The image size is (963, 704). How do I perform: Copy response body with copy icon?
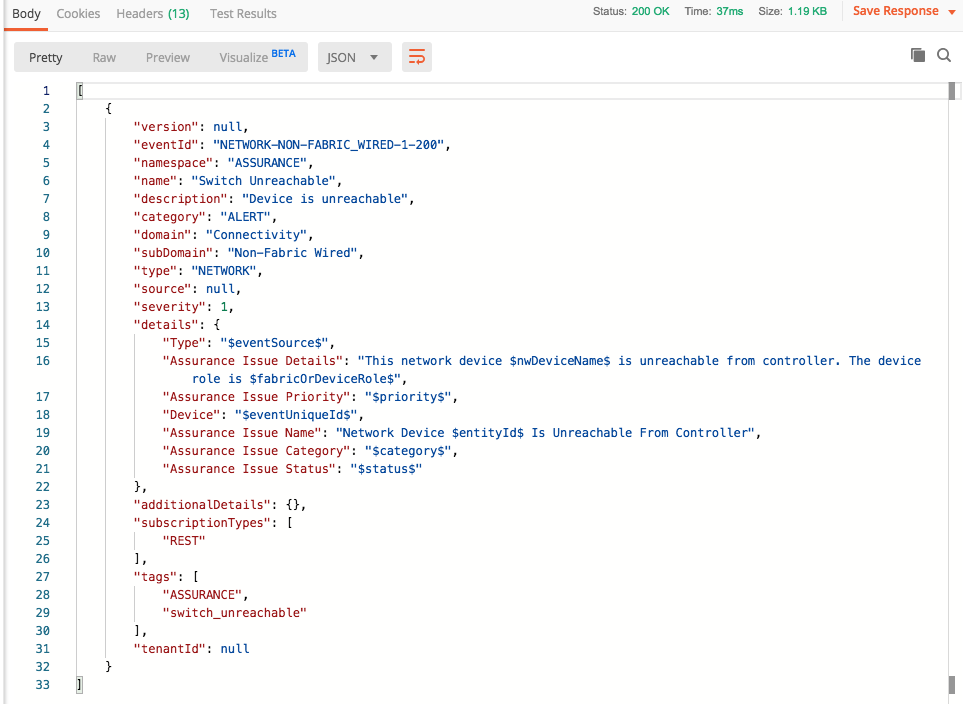tap(918, 56)
